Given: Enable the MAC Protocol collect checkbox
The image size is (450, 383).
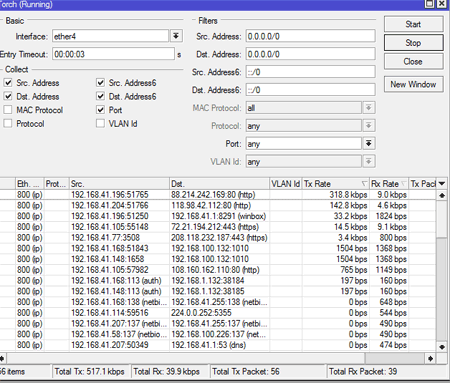Looking at the screenshot, I should [8, 110].
